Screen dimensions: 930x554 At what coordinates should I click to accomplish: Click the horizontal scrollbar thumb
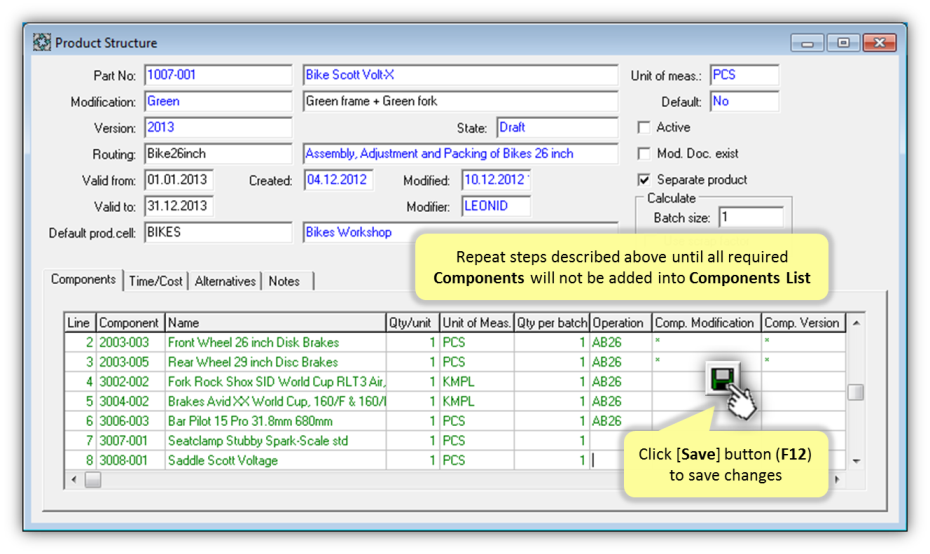pos(93,479)
